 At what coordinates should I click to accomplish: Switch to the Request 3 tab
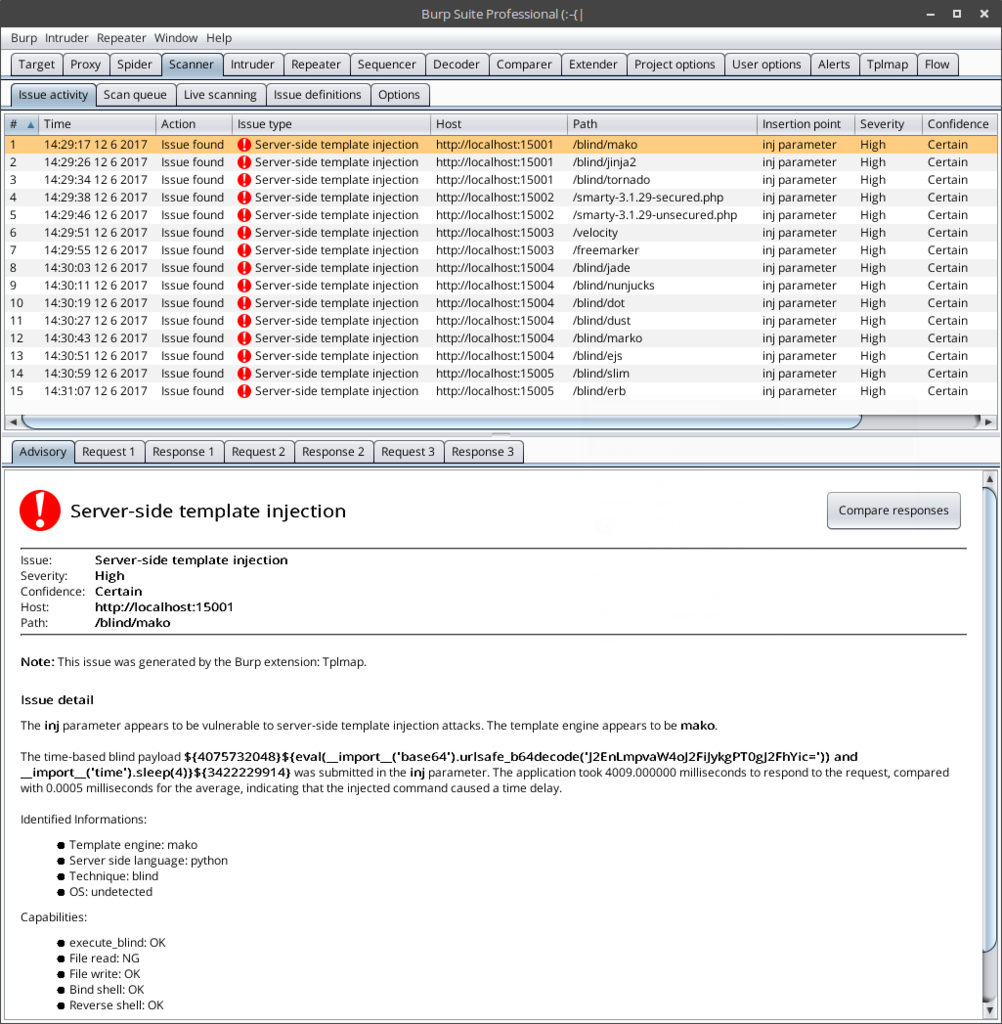[x=408, y=452]
